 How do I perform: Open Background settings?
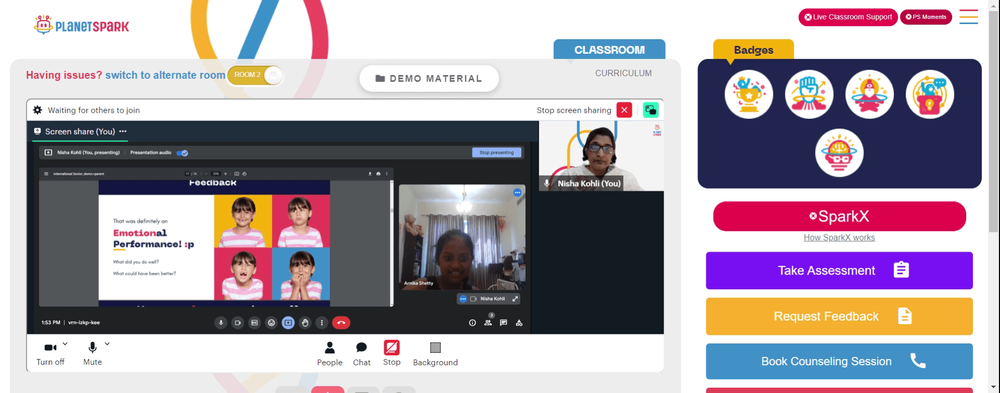pyautogui.click(x=436, y=353)
